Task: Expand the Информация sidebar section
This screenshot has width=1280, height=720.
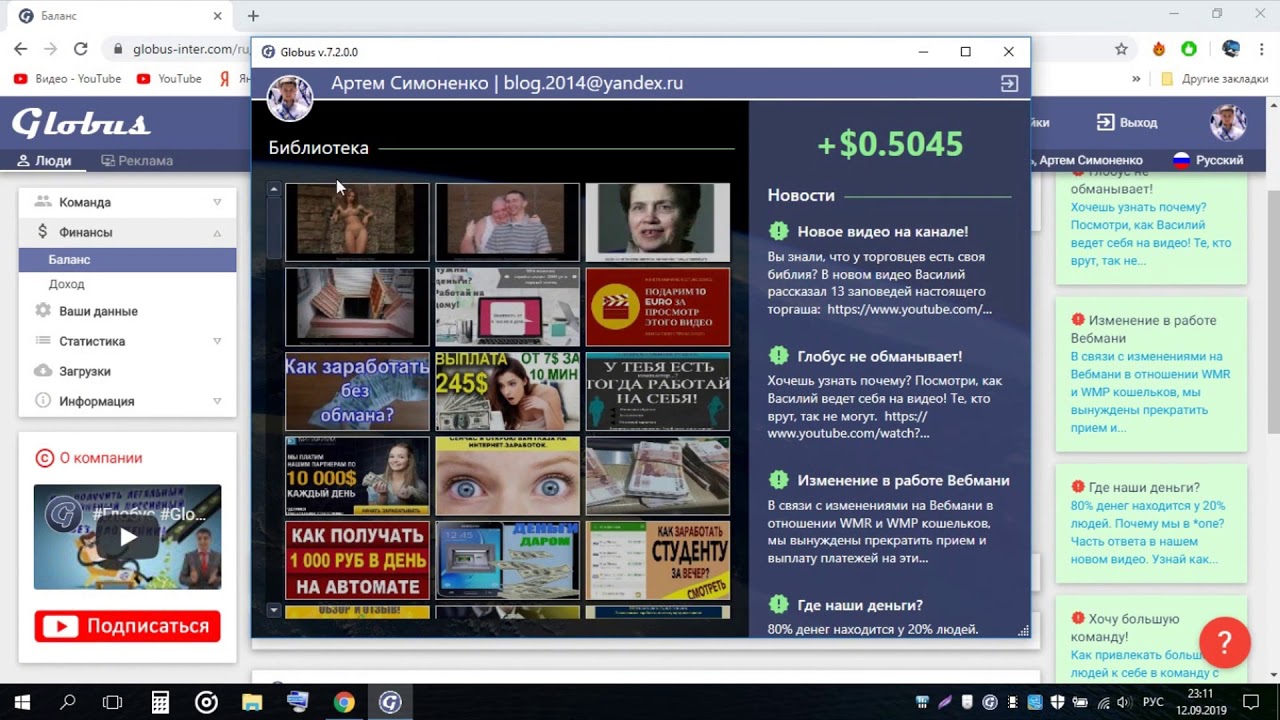Action: 127,401
